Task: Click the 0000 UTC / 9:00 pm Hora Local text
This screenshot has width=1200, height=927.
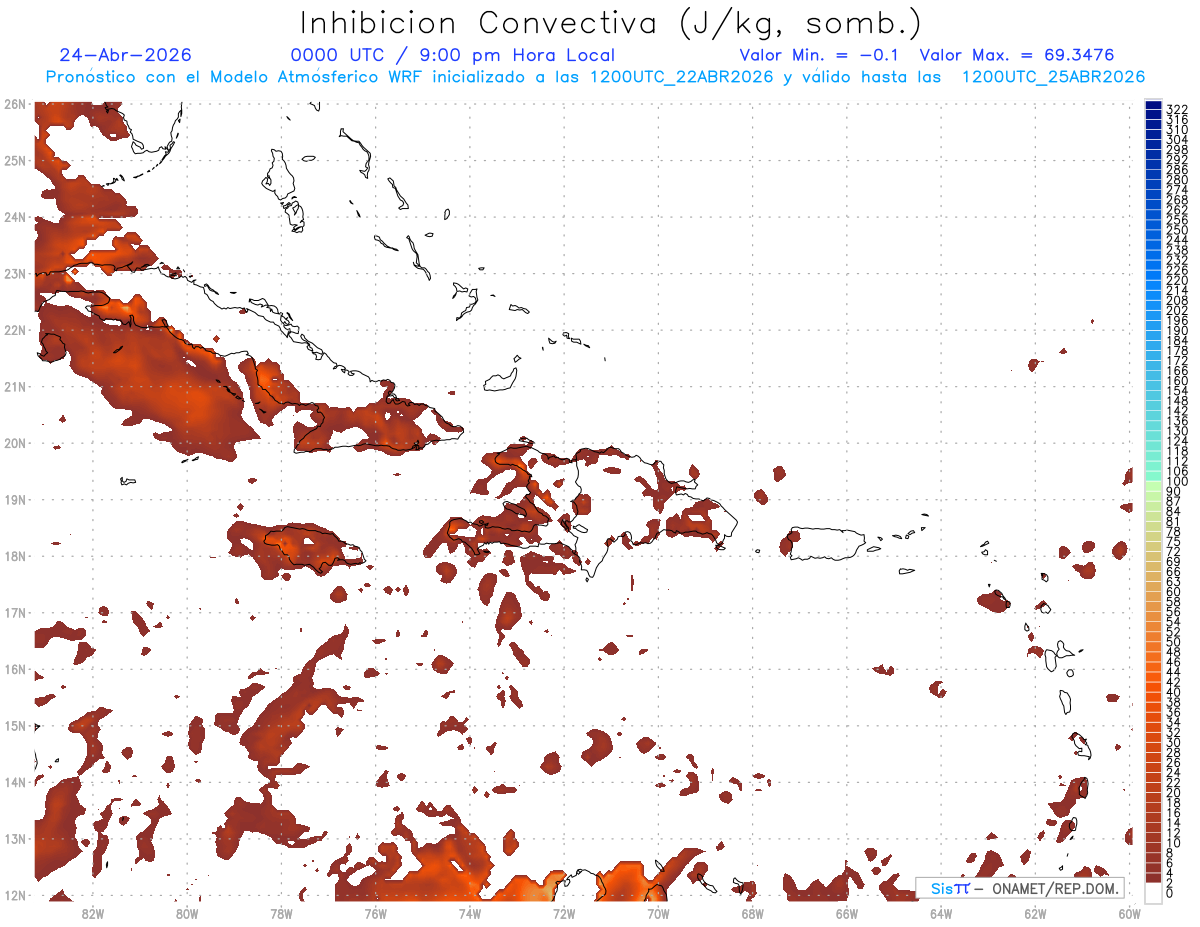Action: (x=452, y=55)
